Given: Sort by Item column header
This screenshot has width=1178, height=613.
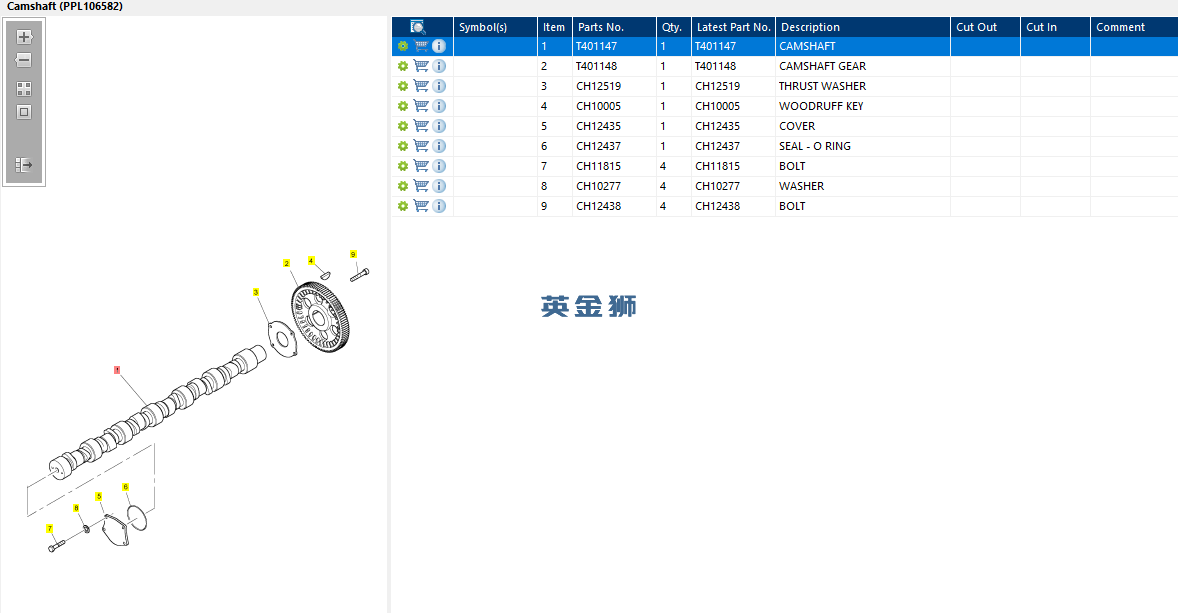Looking at the screenshot, I should coord(554,27).
